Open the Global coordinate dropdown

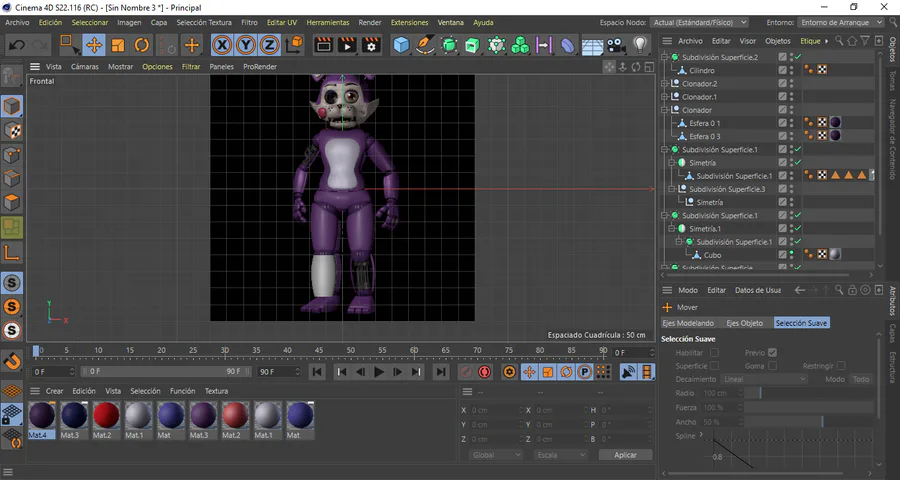496,455
